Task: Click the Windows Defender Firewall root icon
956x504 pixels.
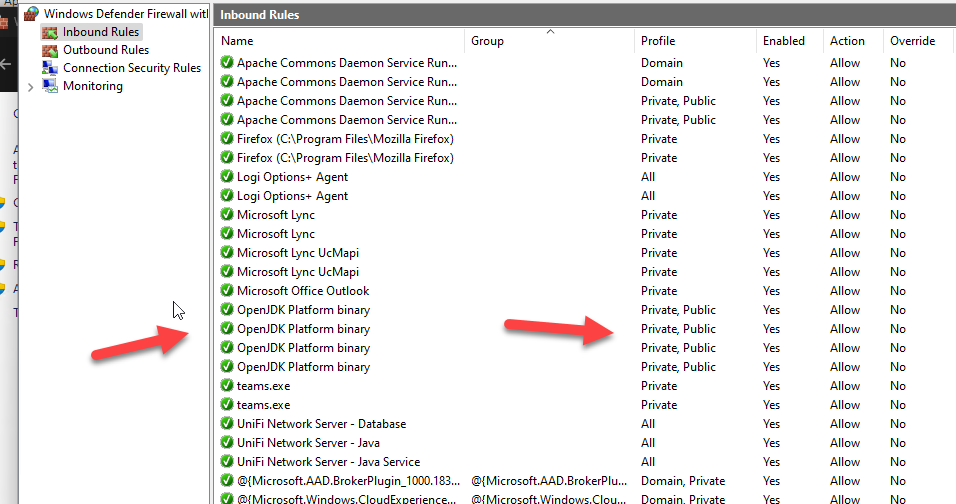Action: pos(31,14)
